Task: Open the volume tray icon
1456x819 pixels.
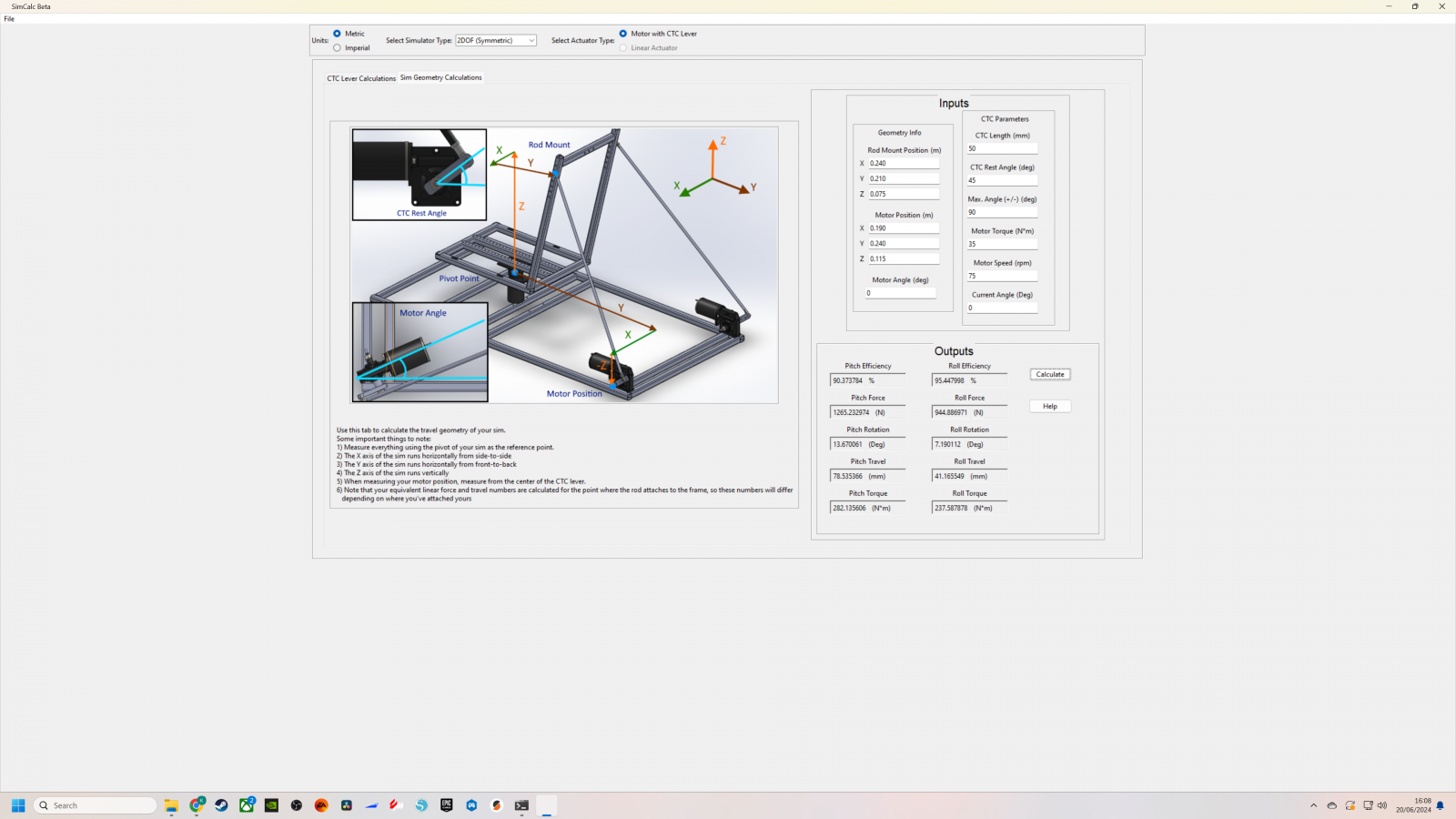Action: [x=1382, y=805]
